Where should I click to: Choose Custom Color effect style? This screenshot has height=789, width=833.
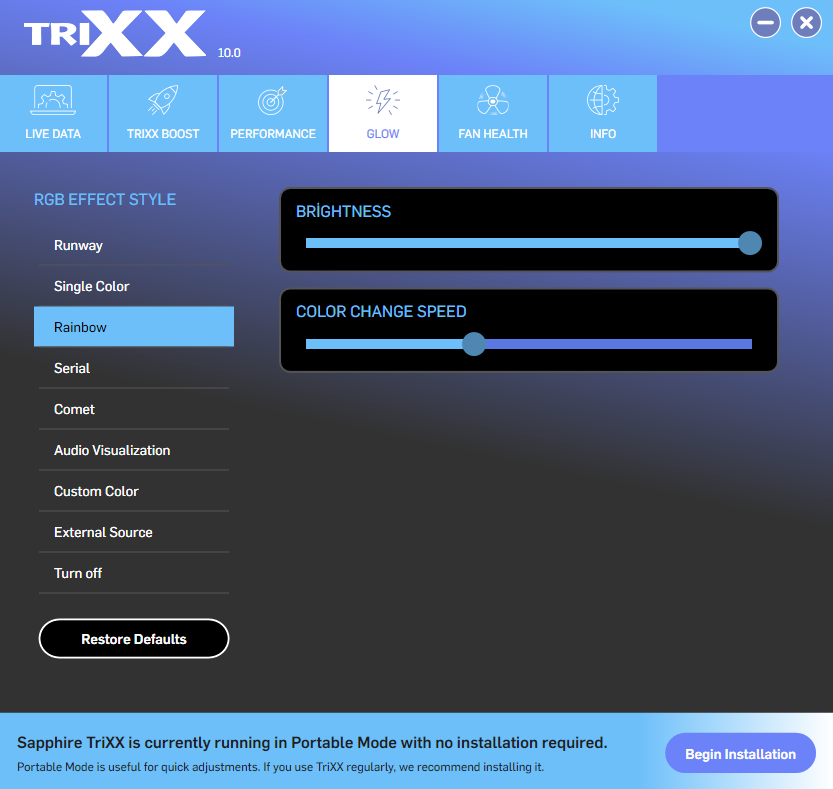[x=134, y=491]
